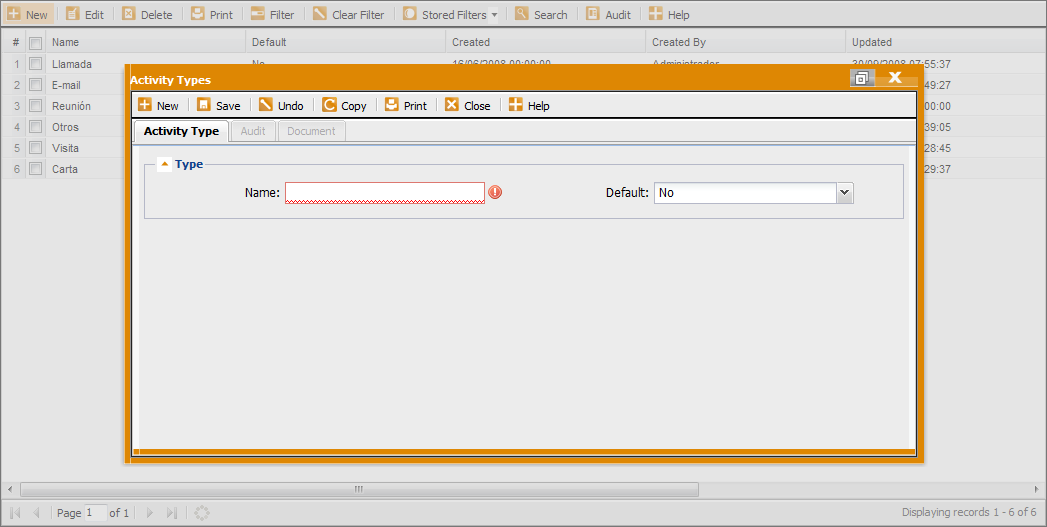
Task: Click the Name field error icon
Action: coord(495,192)
